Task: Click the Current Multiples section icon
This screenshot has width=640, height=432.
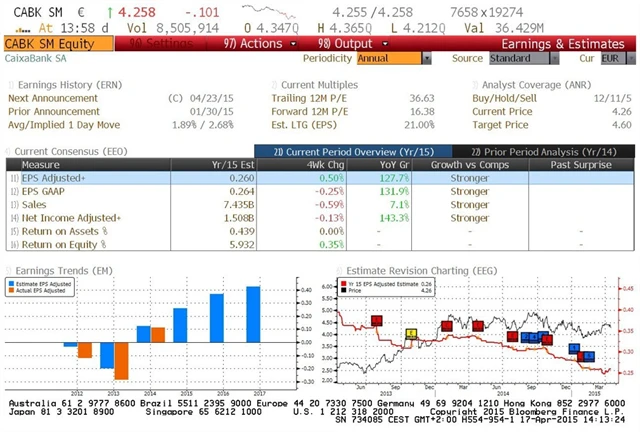Action: coord(276,85)
